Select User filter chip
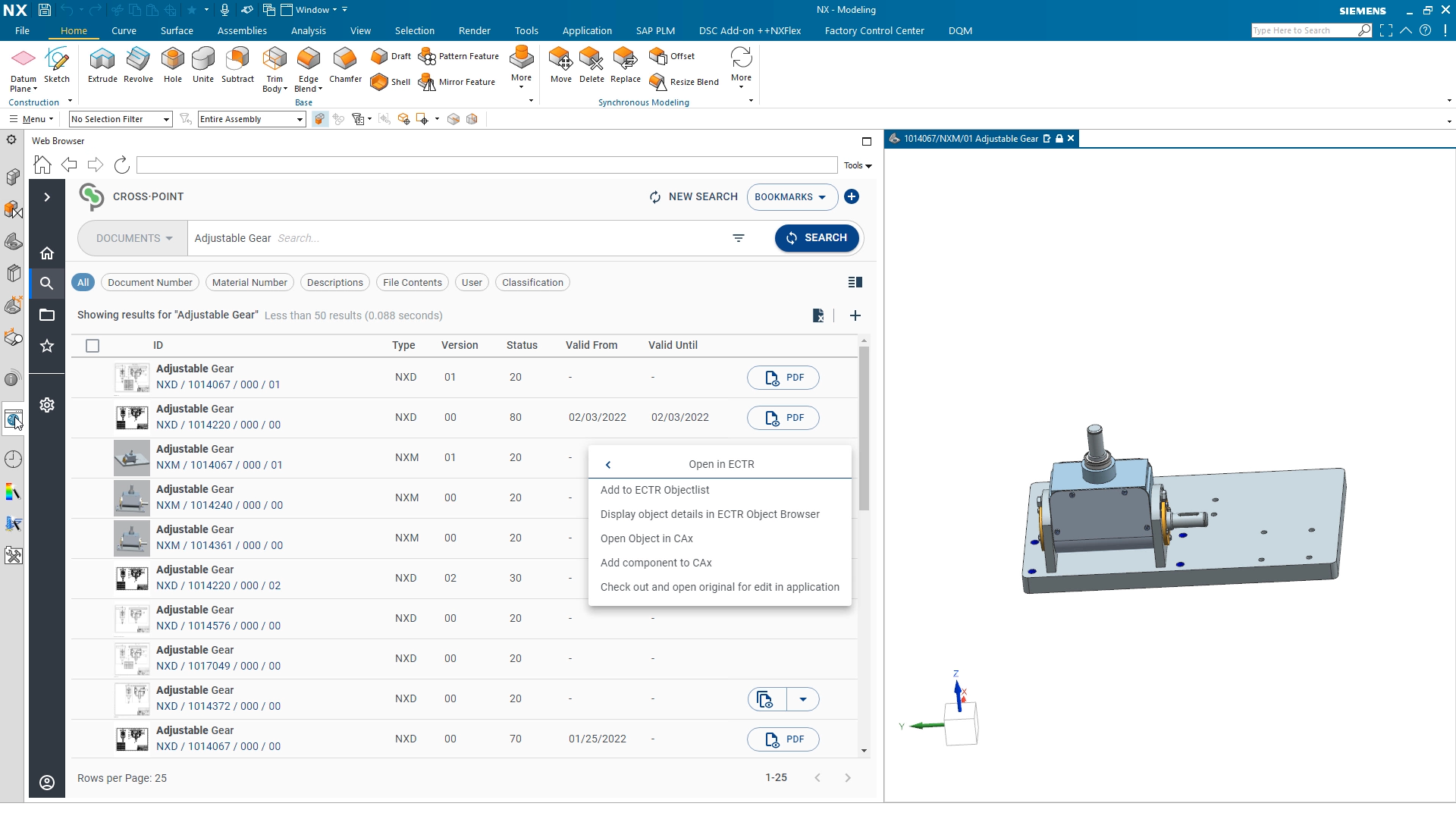Viewport: 1456px width, 819px height. [x=472, y=282]
